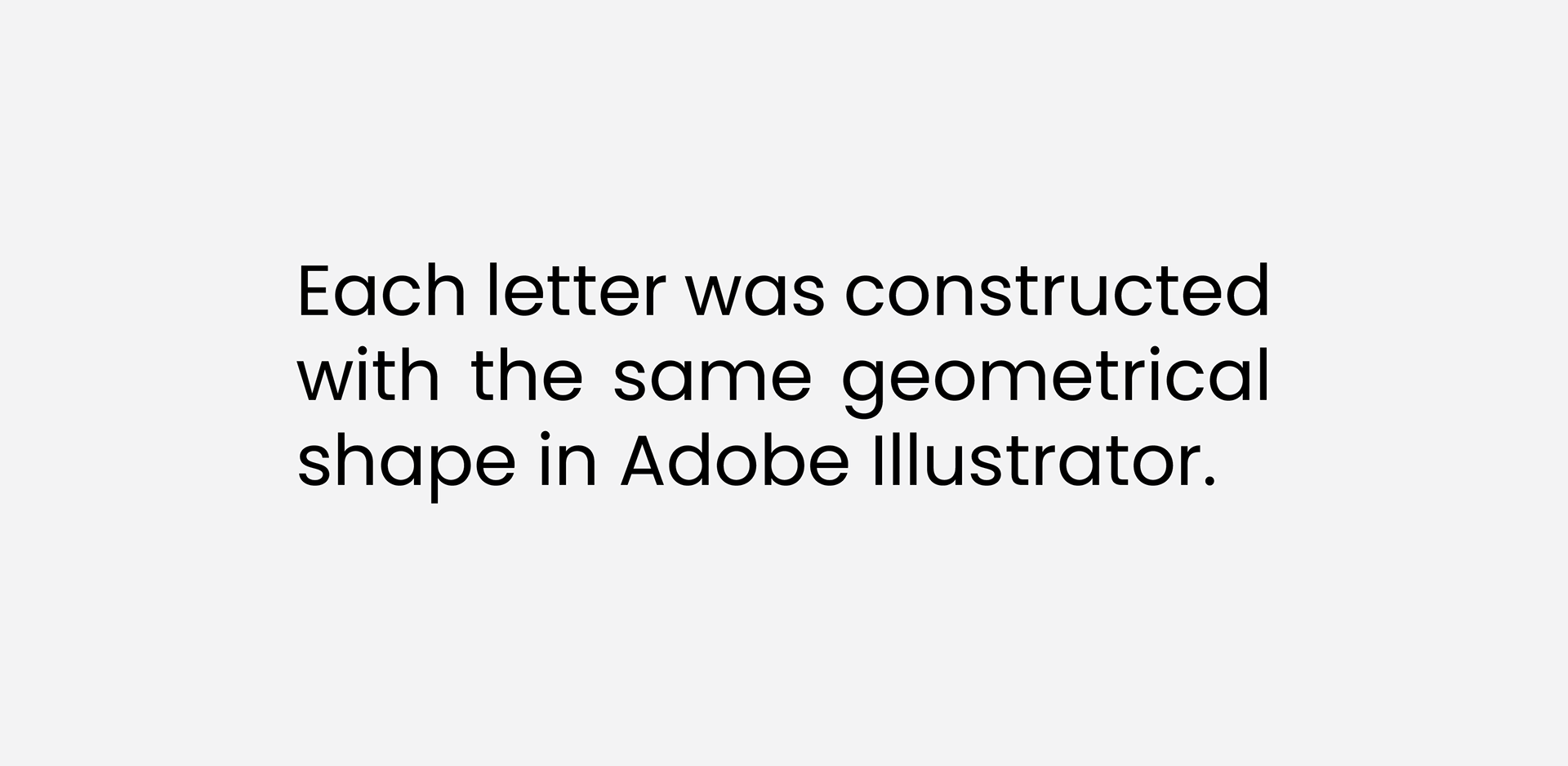Image resolution: width=1568 pixels, height=766 pixels.
Task: Click the final d in "constructed"
Action: pyautogui.click(x=1245, y=290)
